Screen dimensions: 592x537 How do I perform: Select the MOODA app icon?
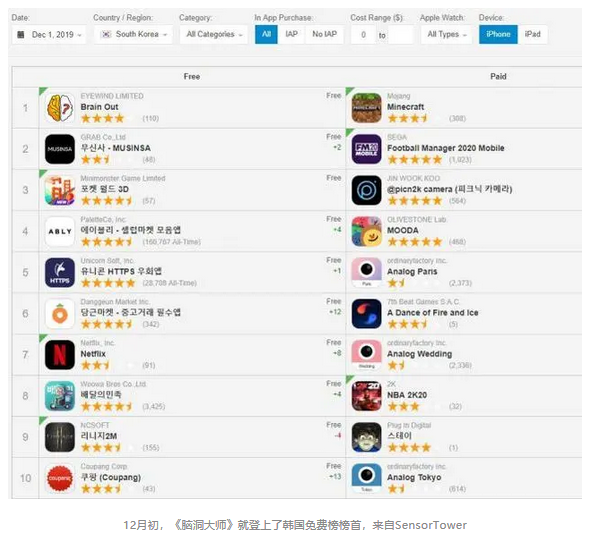pyautogui.click(x=366, y=231)
